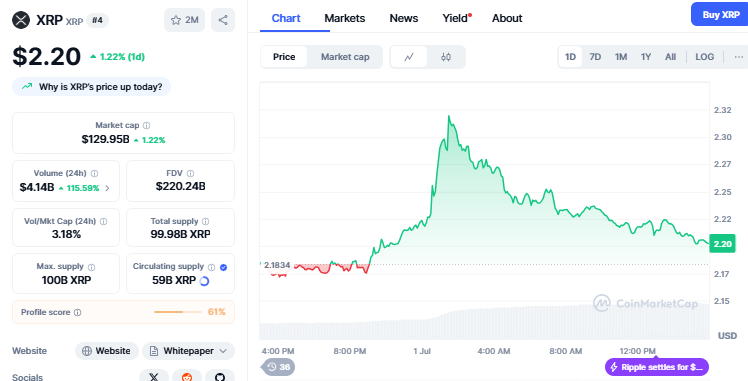
Task: Open Volume (24h) info icon
Action: click(94, 174)
